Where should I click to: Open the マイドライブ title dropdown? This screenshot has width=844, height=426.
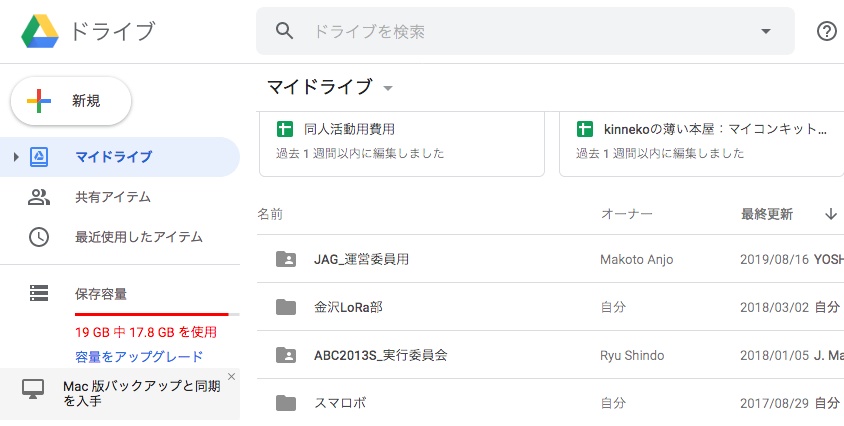point(388,88)
